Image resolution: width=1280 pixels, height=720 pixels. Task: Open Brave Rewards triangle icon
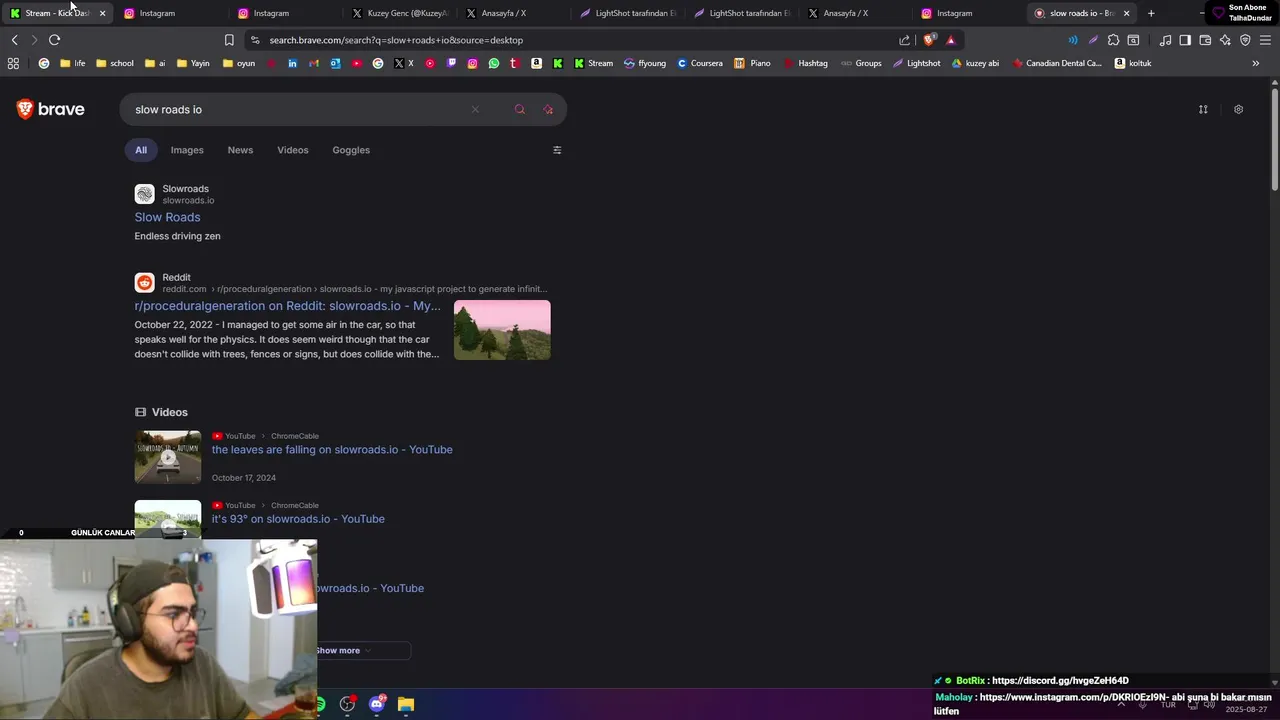(951, 40)
